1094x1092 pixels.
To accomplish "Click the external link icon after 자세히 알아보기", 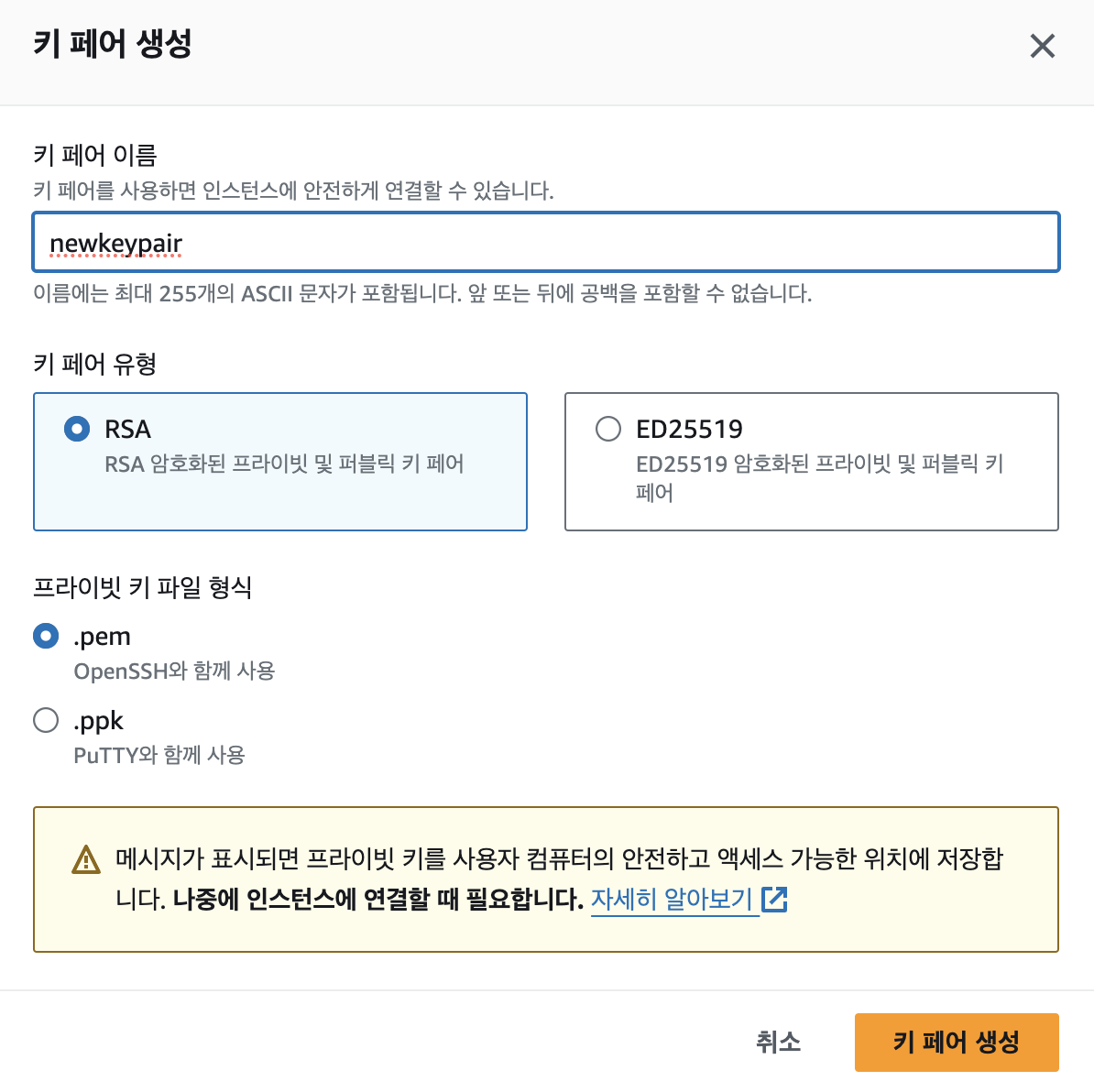I will [774, 900].
